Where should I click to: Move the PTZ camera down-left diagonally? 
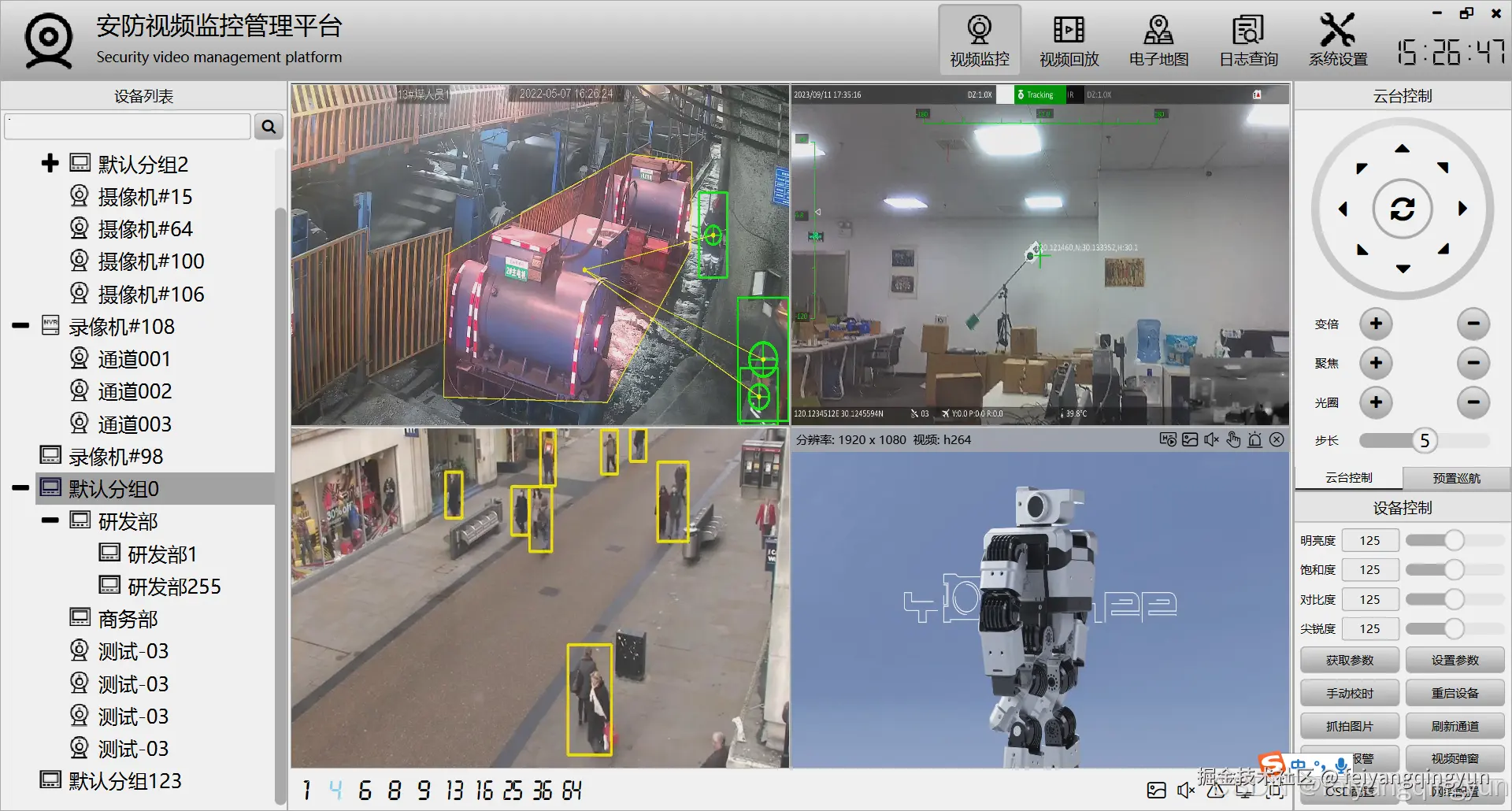pyautogui.click(x=1362, y=250)
